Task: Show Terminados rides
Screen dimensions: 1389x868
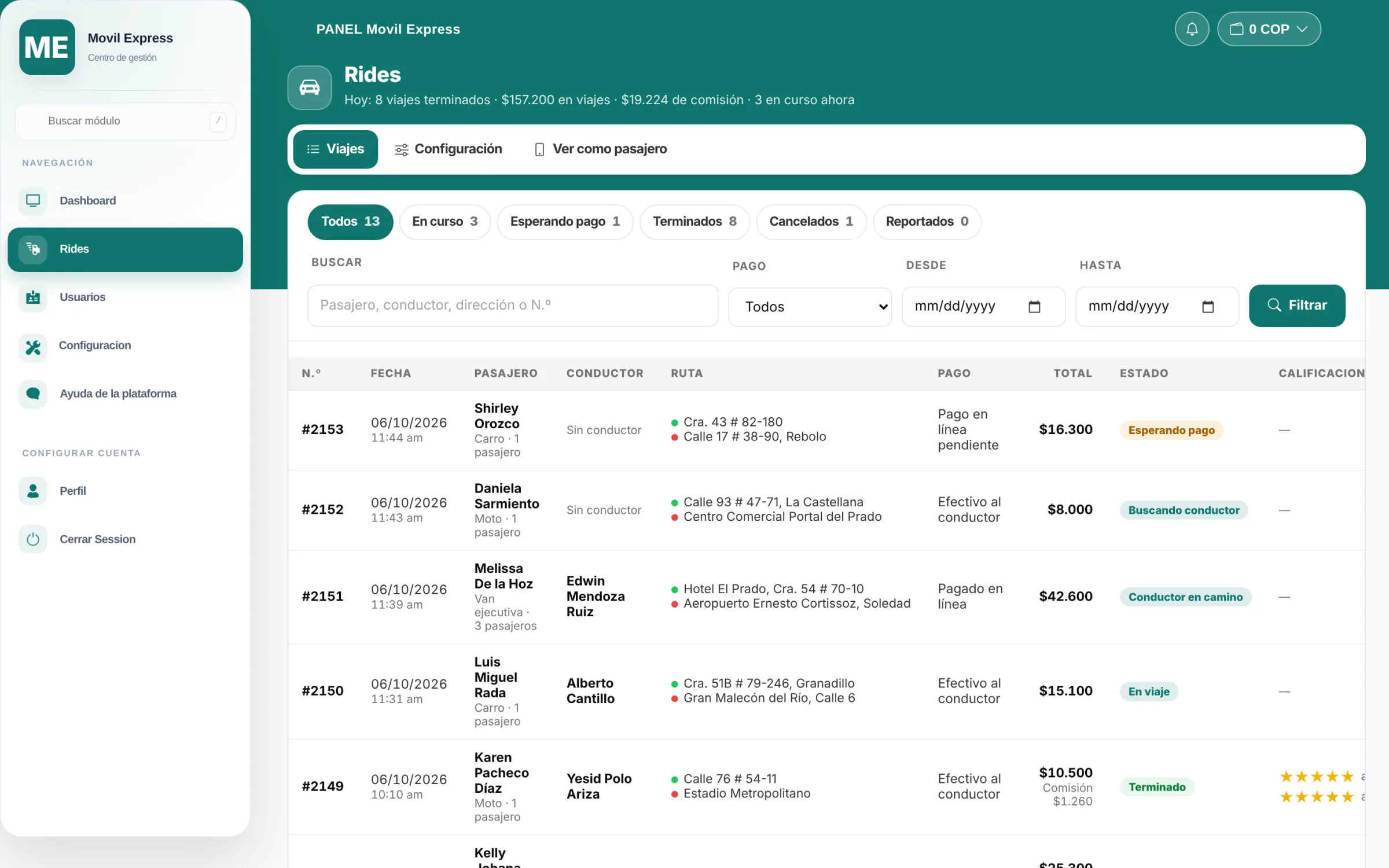Action: (x=694, y=222)
